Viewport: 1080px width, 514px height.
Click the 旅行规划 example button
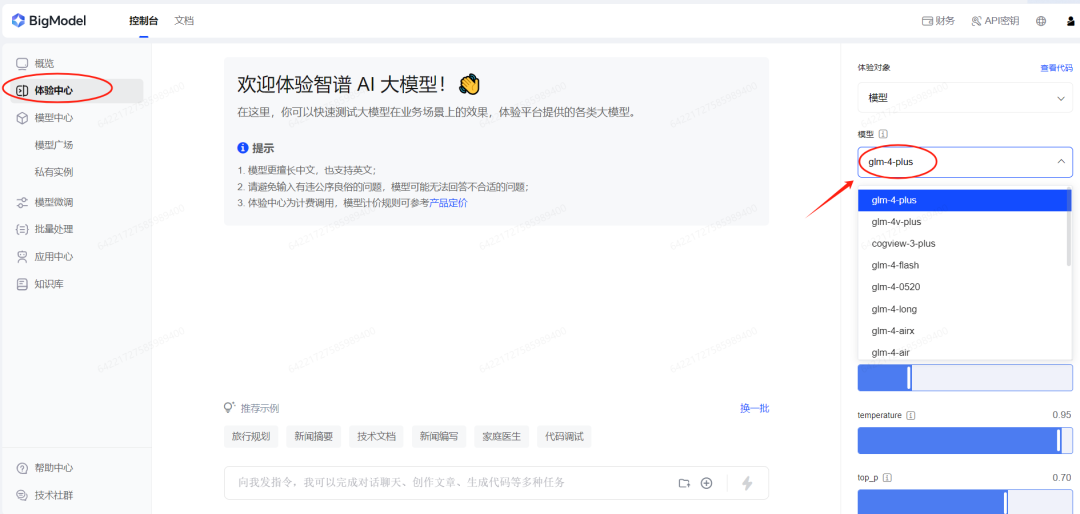[251, 436]
